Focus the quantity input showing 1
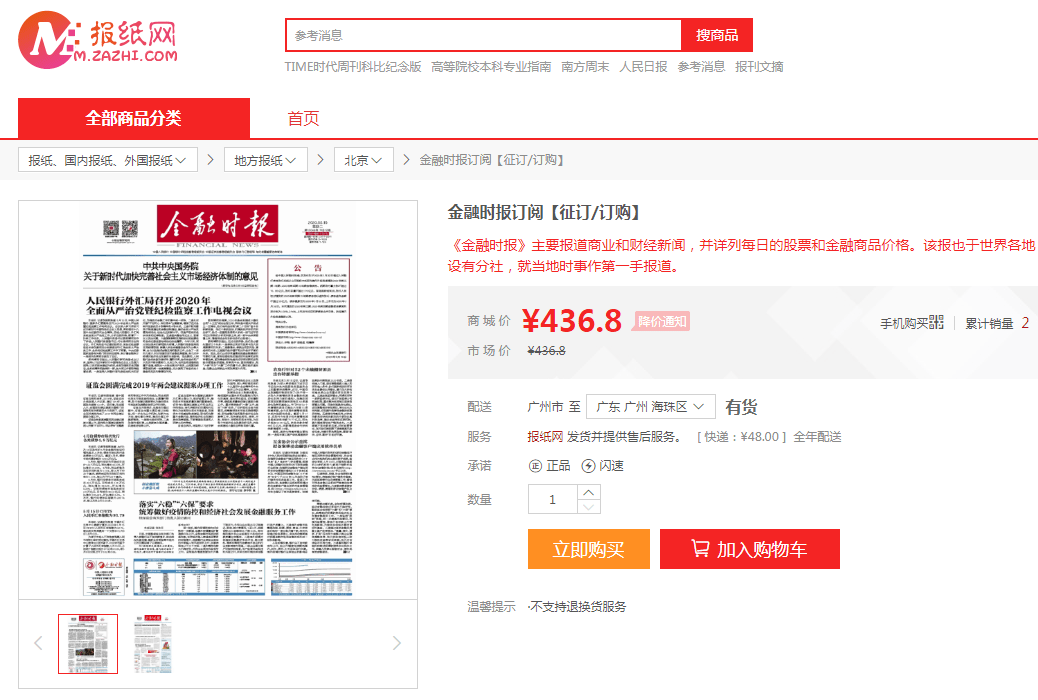 click(553, 499)
